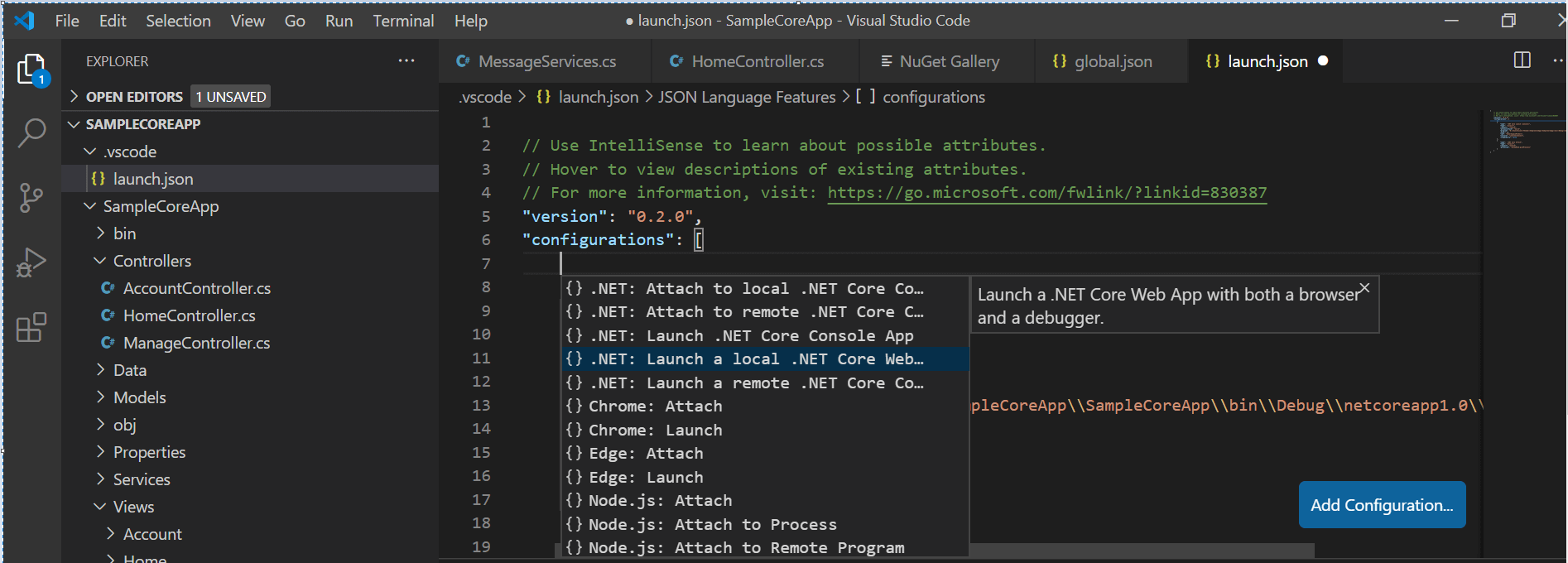Click the editor minimap preview
The image size is (1568, 563).
(x=1523, y=131)
